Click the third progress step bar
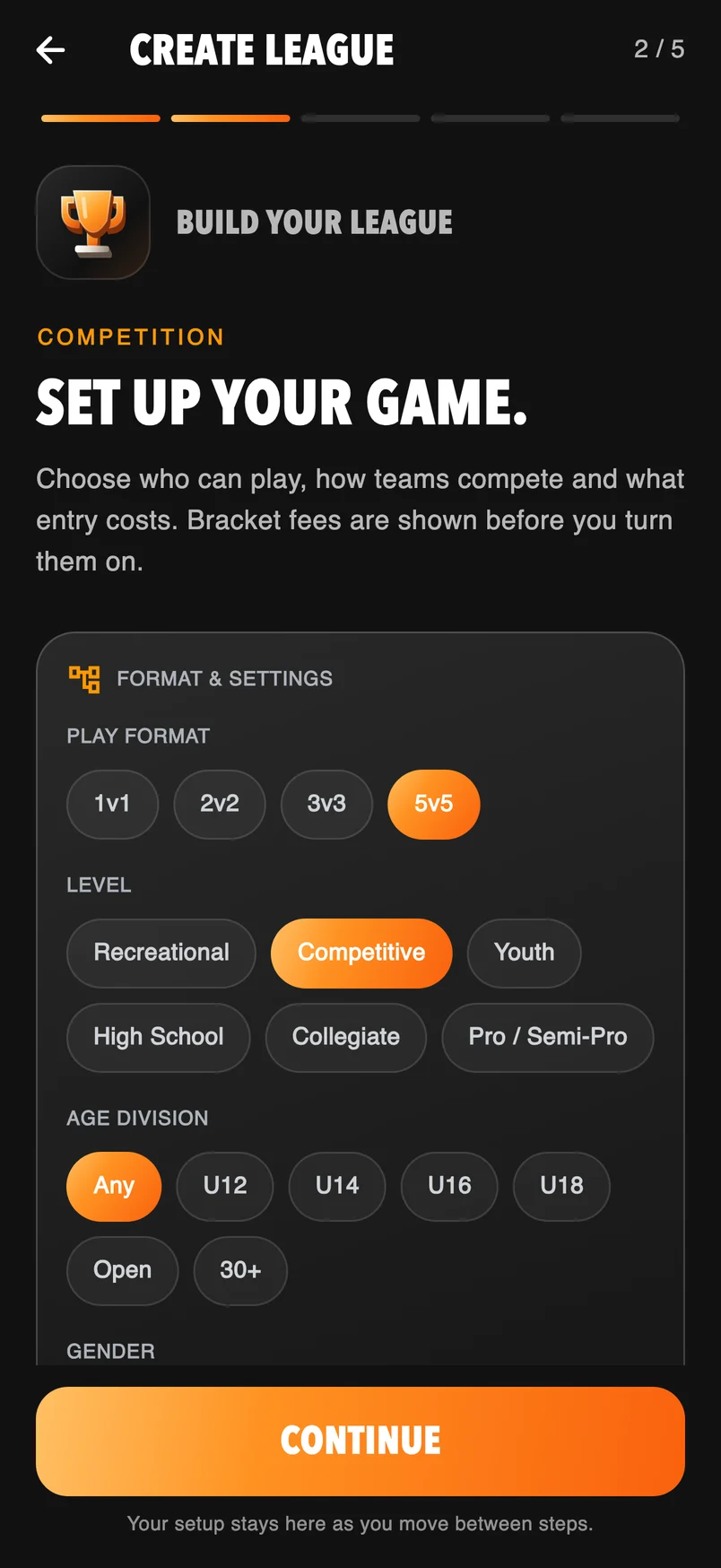The image size is (721, 1568). tap(360, 118)
